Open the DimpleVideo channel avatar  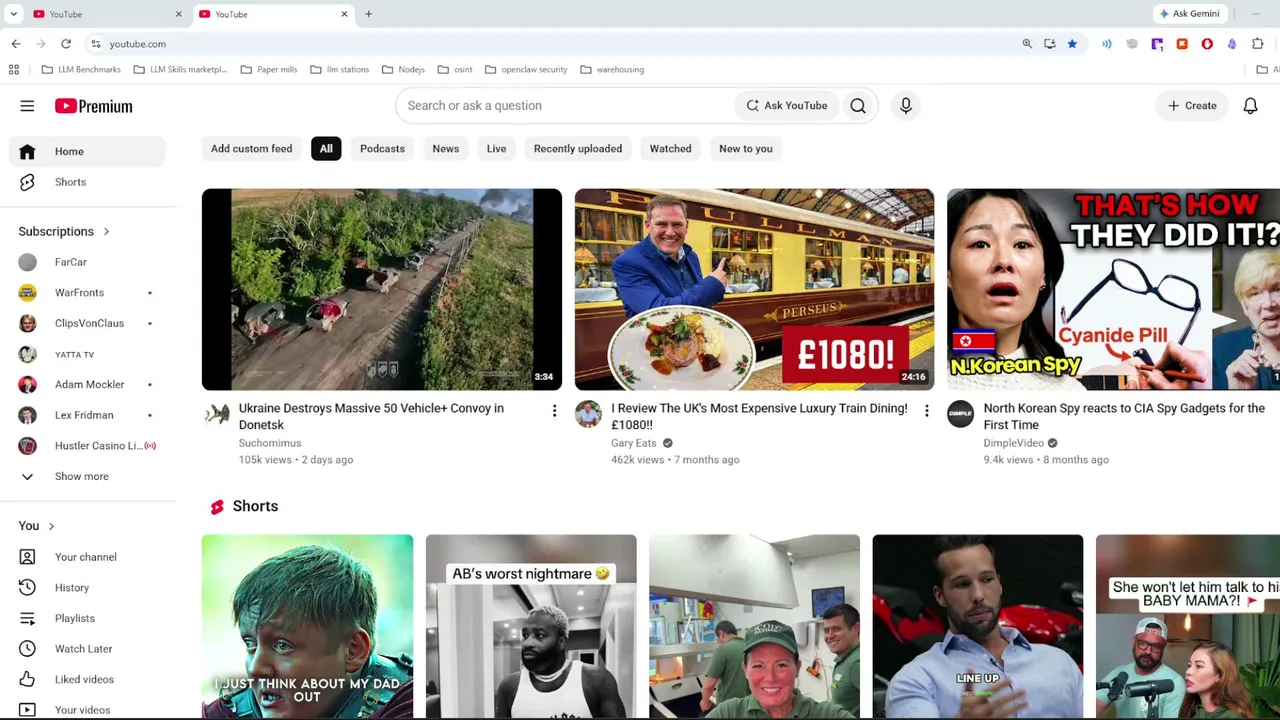tap(960, 414)
